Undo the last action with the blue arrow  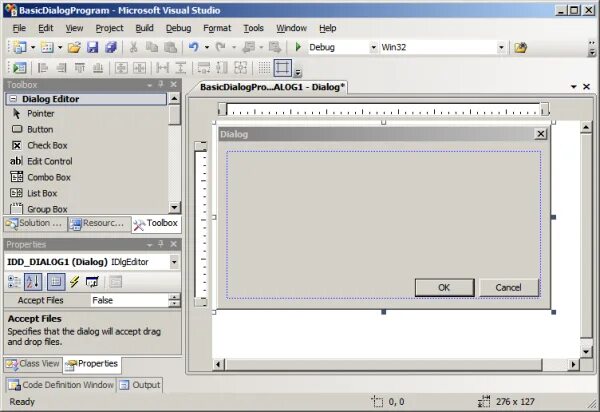pos(194,47)
